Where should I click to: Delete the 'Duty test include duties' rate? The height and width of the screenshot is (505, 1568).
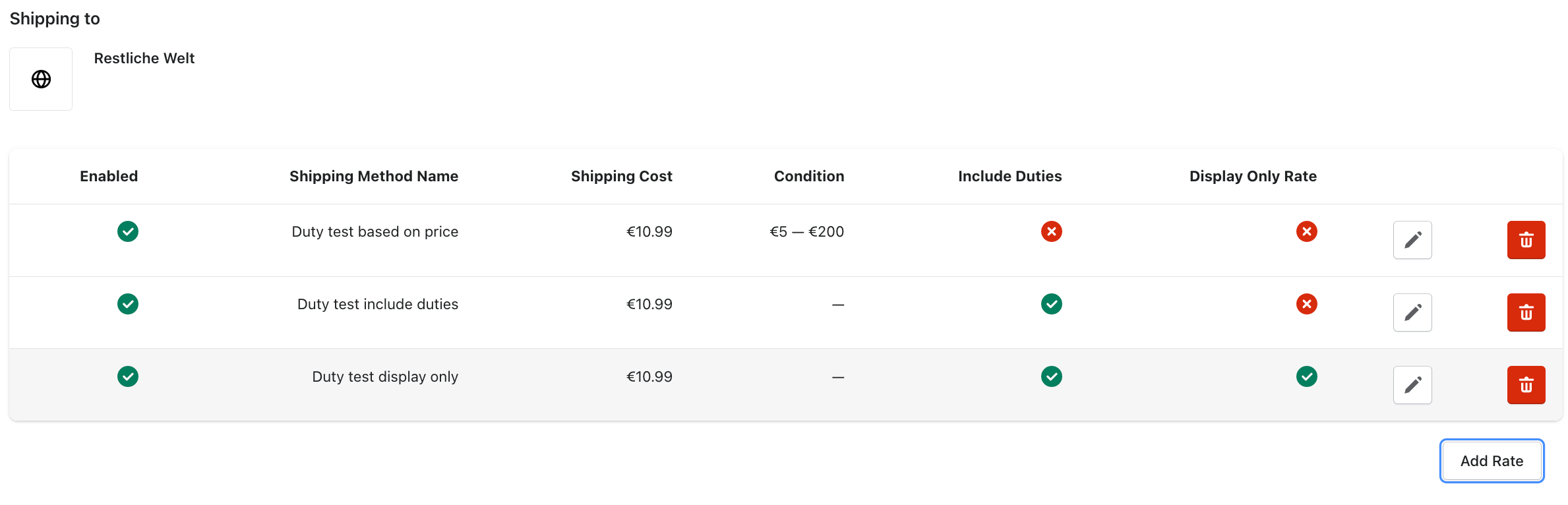coord(1526,312)
